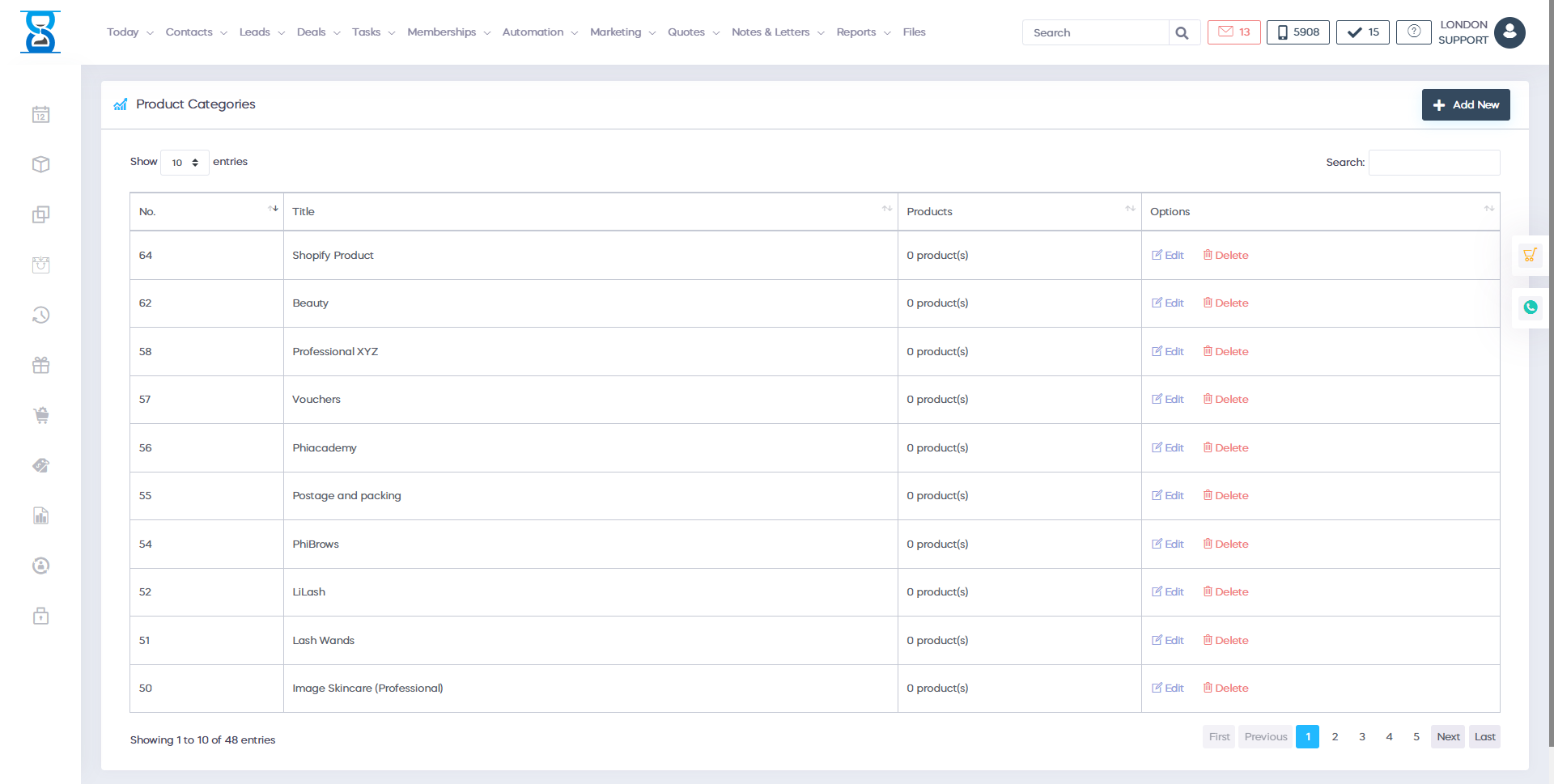Open the green phone call panel on the right
1554x784 pixels.
click(1530, 307)
